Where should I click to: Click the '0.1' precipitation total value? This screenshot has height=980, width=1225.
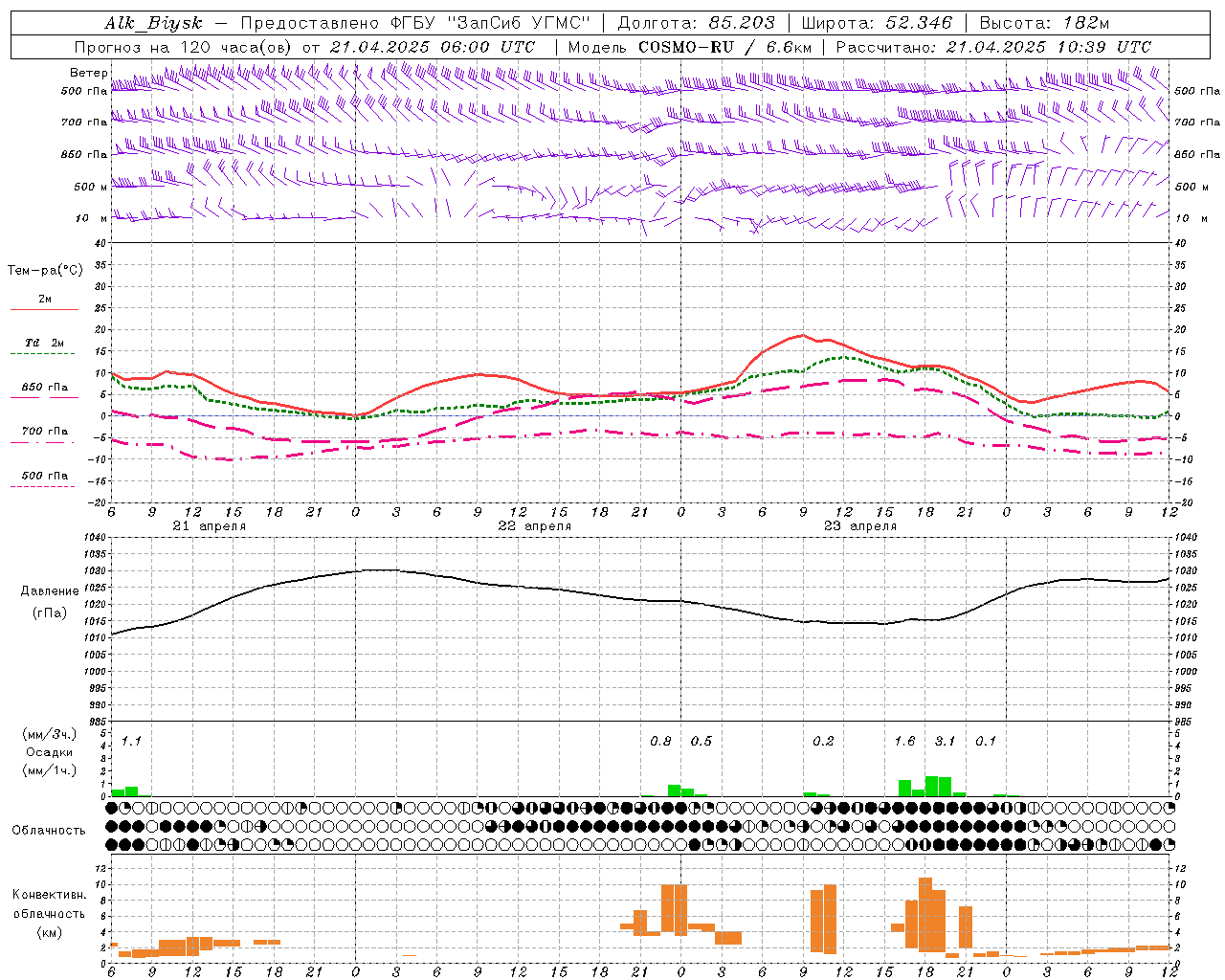click(x=986, y=742)
